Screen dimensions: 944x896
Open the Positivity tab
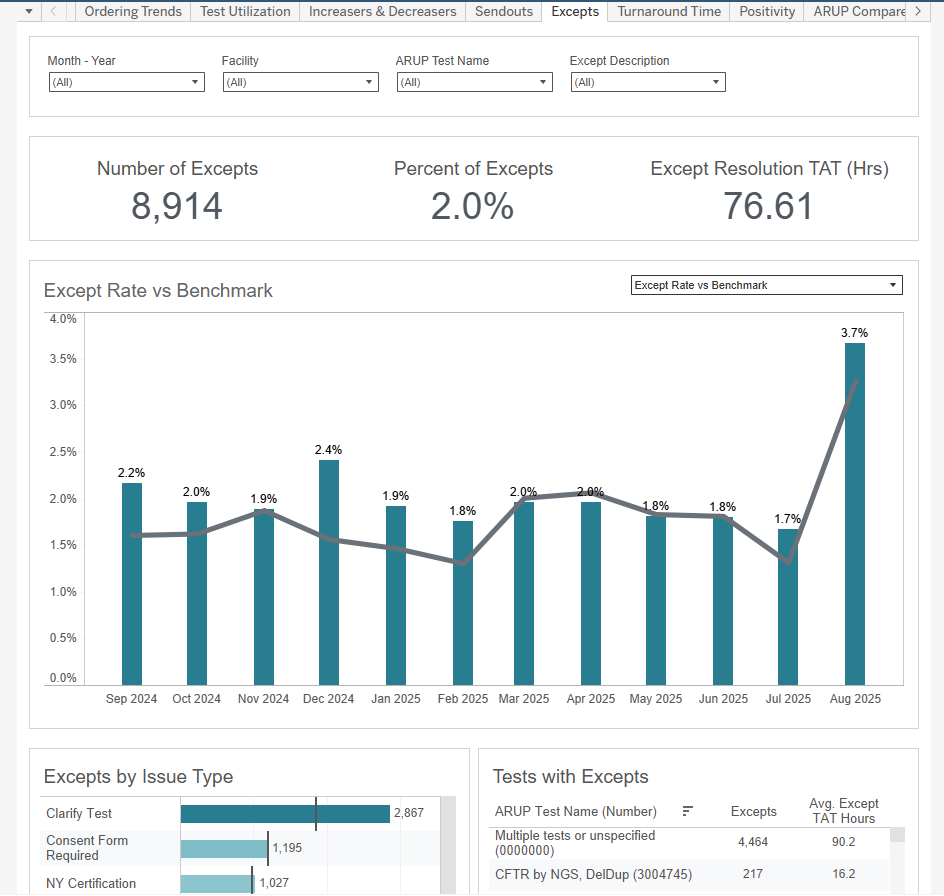(x=767, y=11)
